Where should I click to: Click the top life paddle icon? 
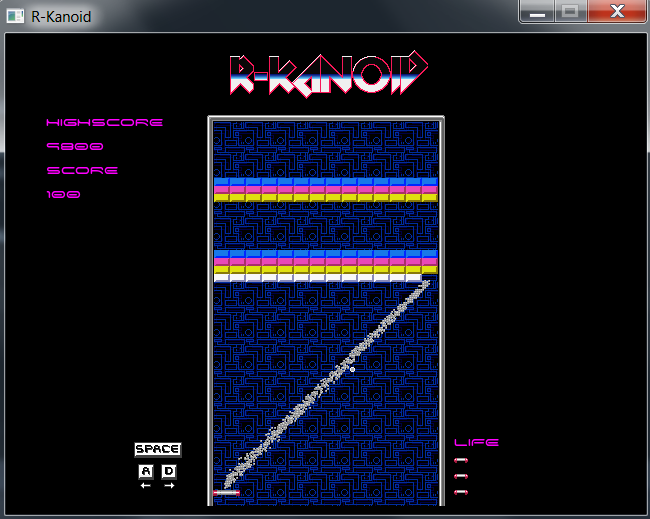(x=461, y=460)
